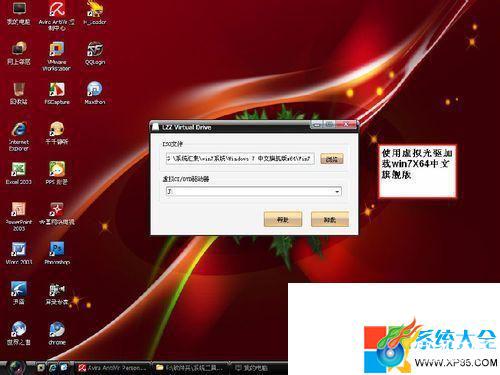Click the LZZ Virtual Drive title bar icon
The width and height of the screenshot is (500, 375).
[x=155, y=127]
